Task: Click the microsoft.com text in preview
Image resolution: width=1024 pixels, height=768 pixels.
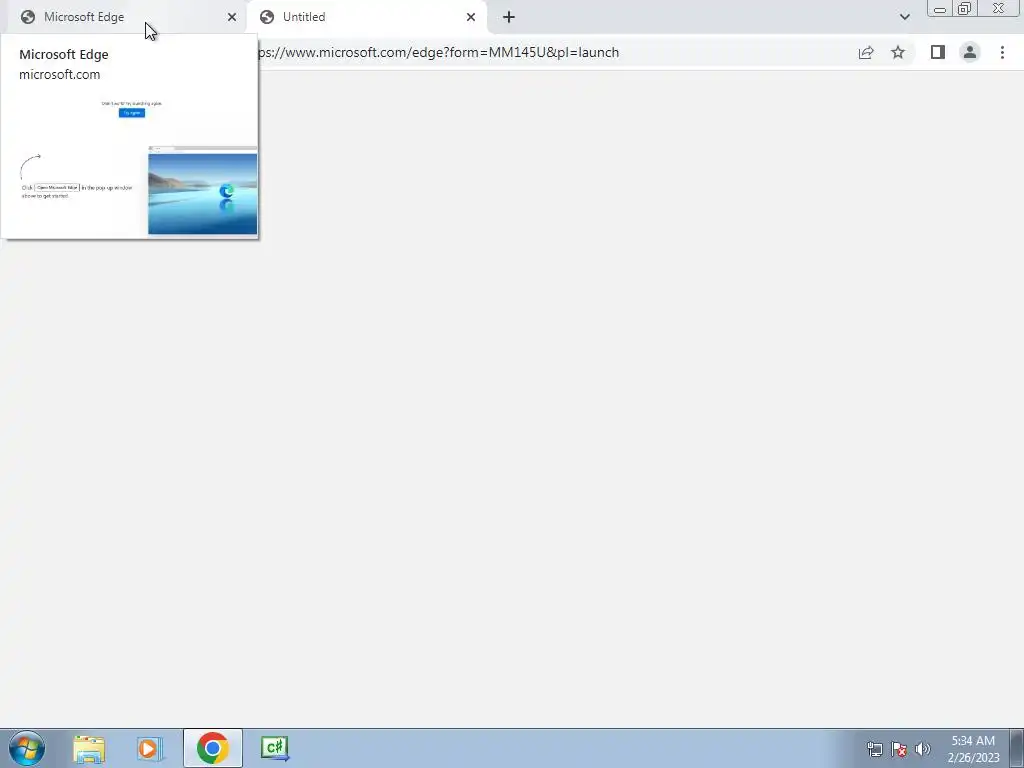Action: point(59,74)
